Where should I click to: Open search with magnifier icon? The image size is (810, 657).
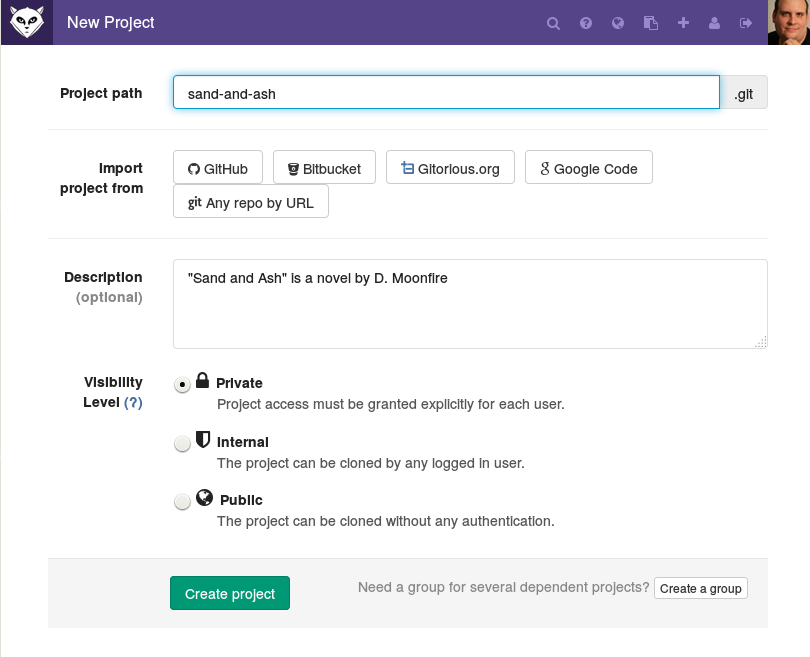[x=553, y=23]
